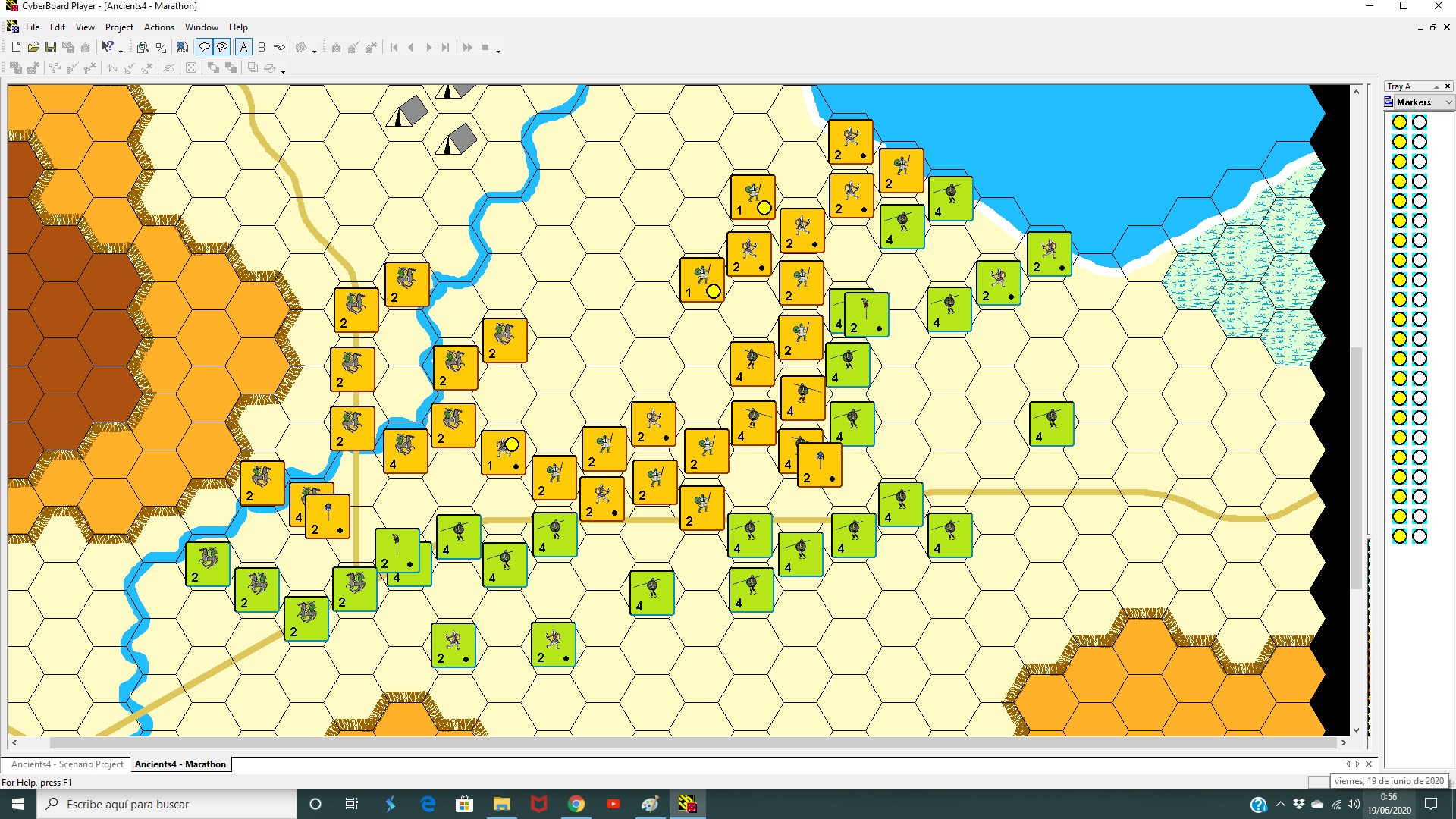
Task: Open the Actions menu
Action: pos(159,27)
